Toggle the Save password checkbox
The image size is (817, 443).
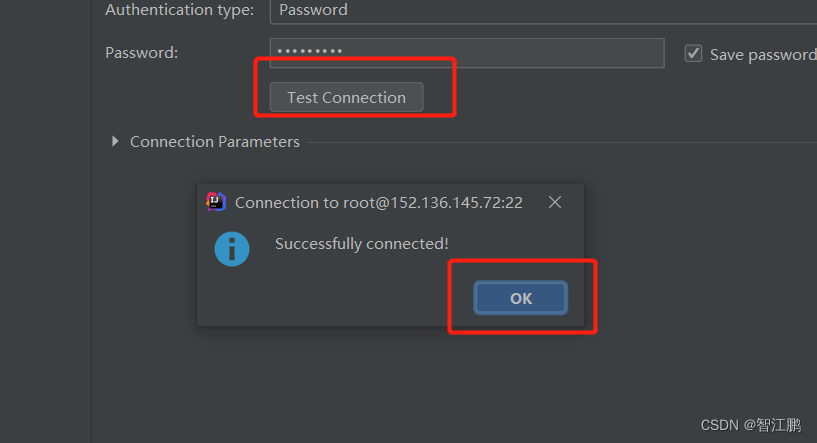(x=693, y=53)
